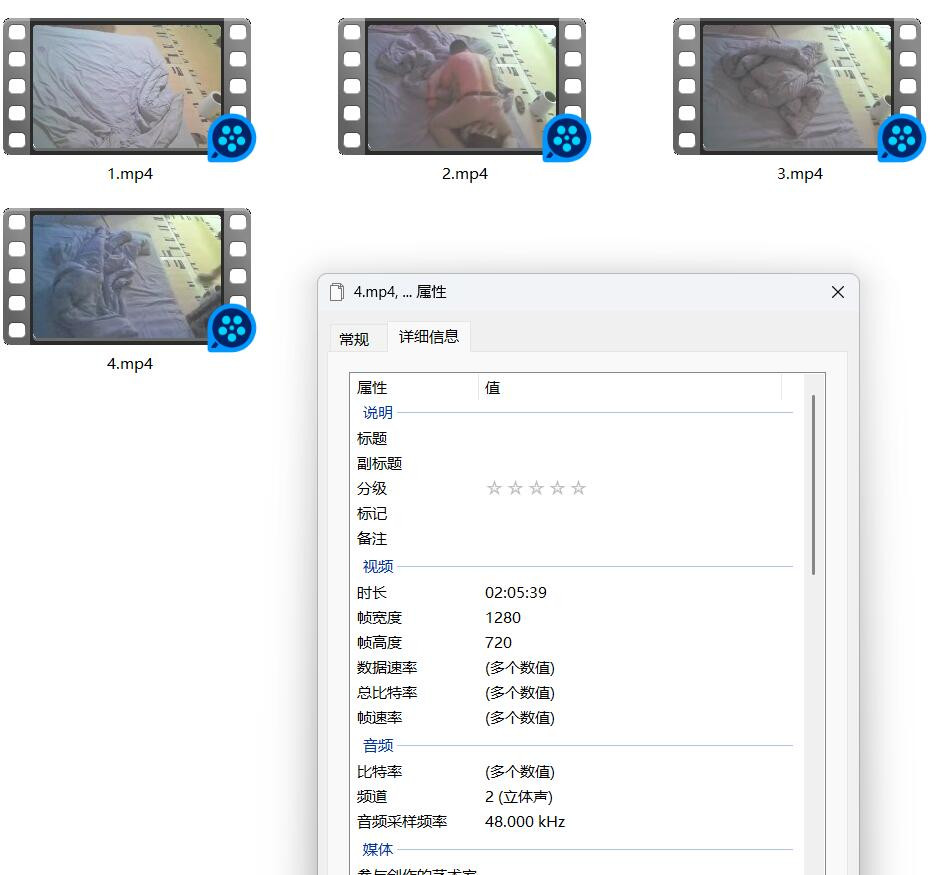940x875 pixels.
Task: Set rating to four stars in 分级 row
Action: 557,488
